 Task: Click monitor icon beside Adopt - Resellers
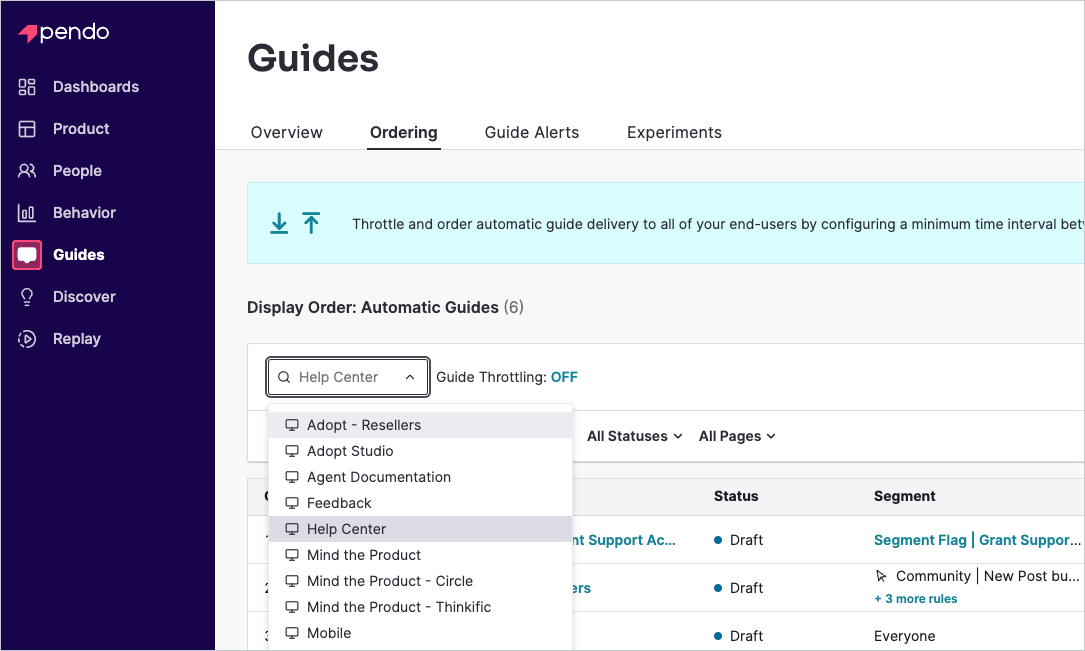(292, 425)
